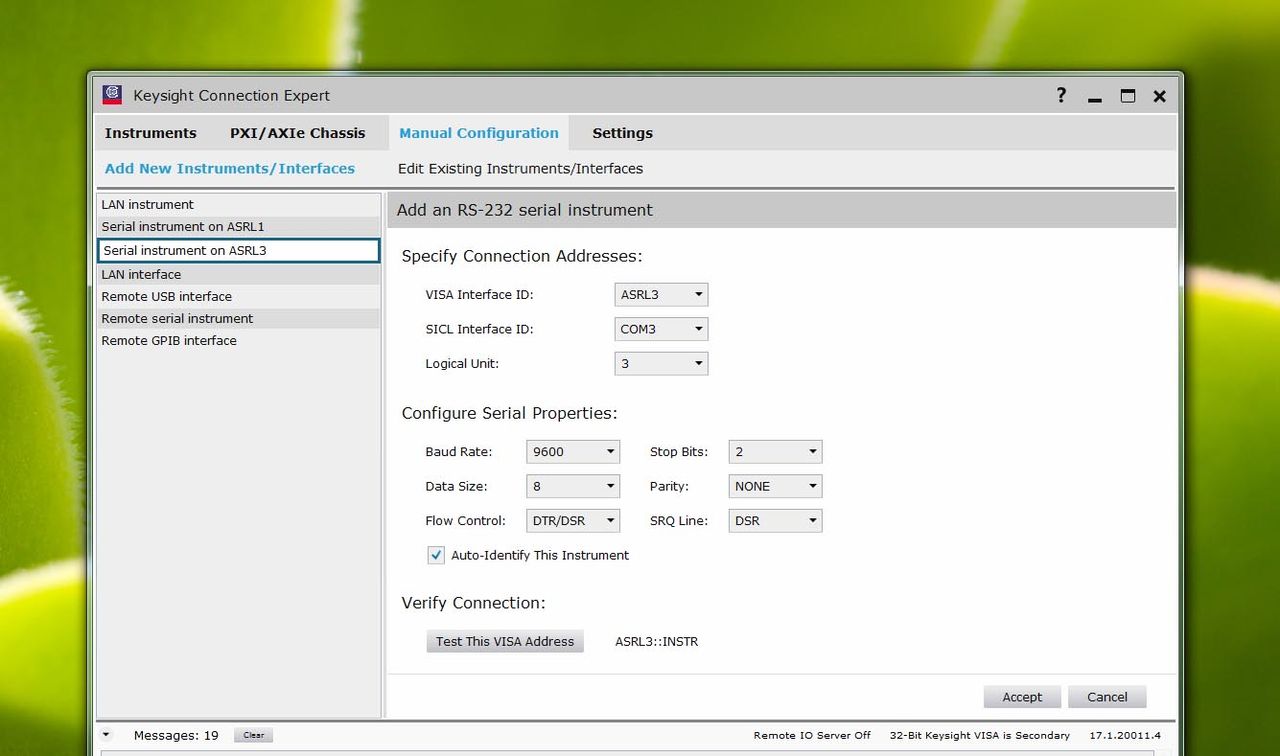Click the Messages: 19 status text
This screenshot has width=1280, height=756.
176,735
